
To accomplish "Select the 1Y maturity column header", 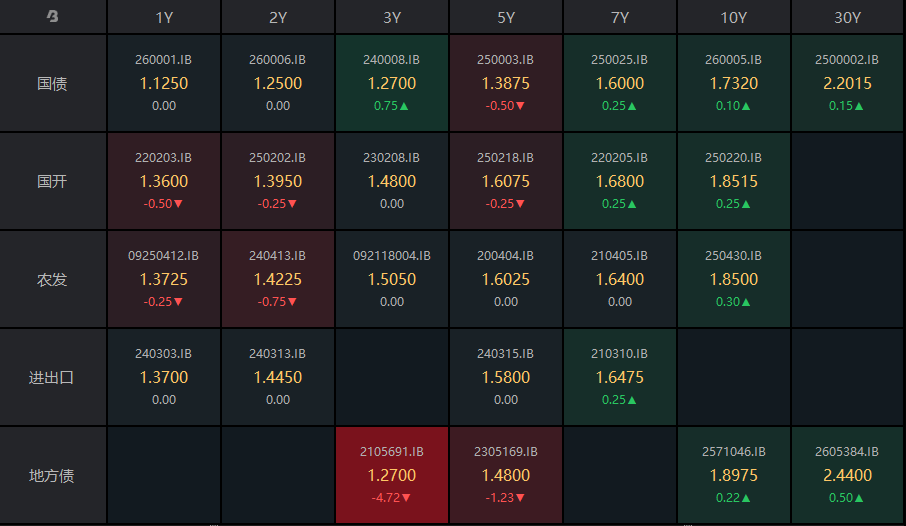I will pyautogui.click(x=164, y=17).
